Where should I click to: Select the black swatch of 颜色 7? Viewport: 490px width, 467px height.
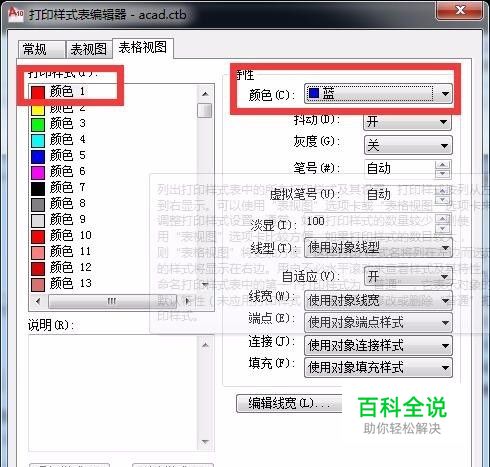pyautogui.click(x=38, y=188)
